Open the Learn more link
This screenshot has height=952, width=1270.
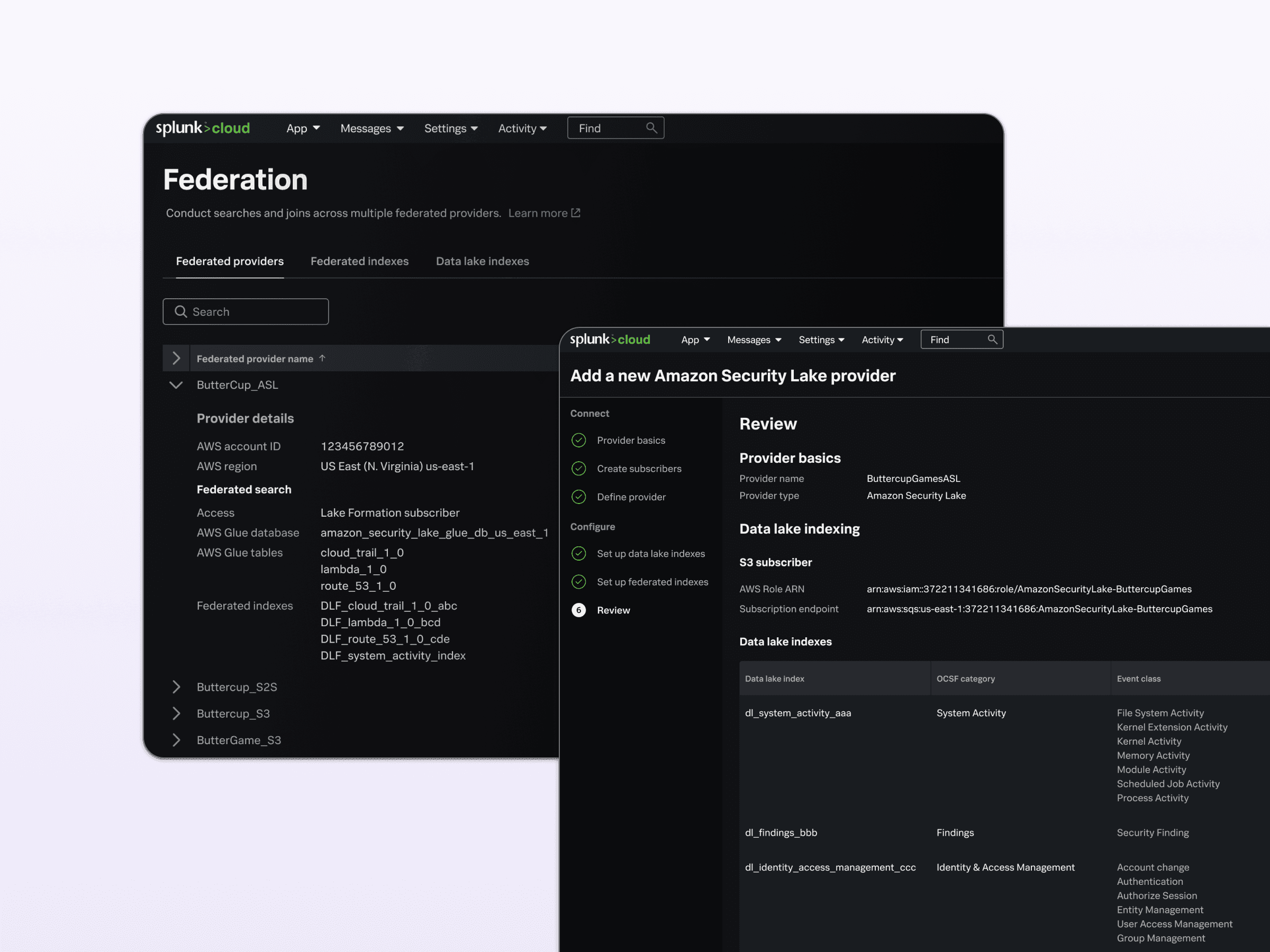pyautogui.click(x=538, y=213)
